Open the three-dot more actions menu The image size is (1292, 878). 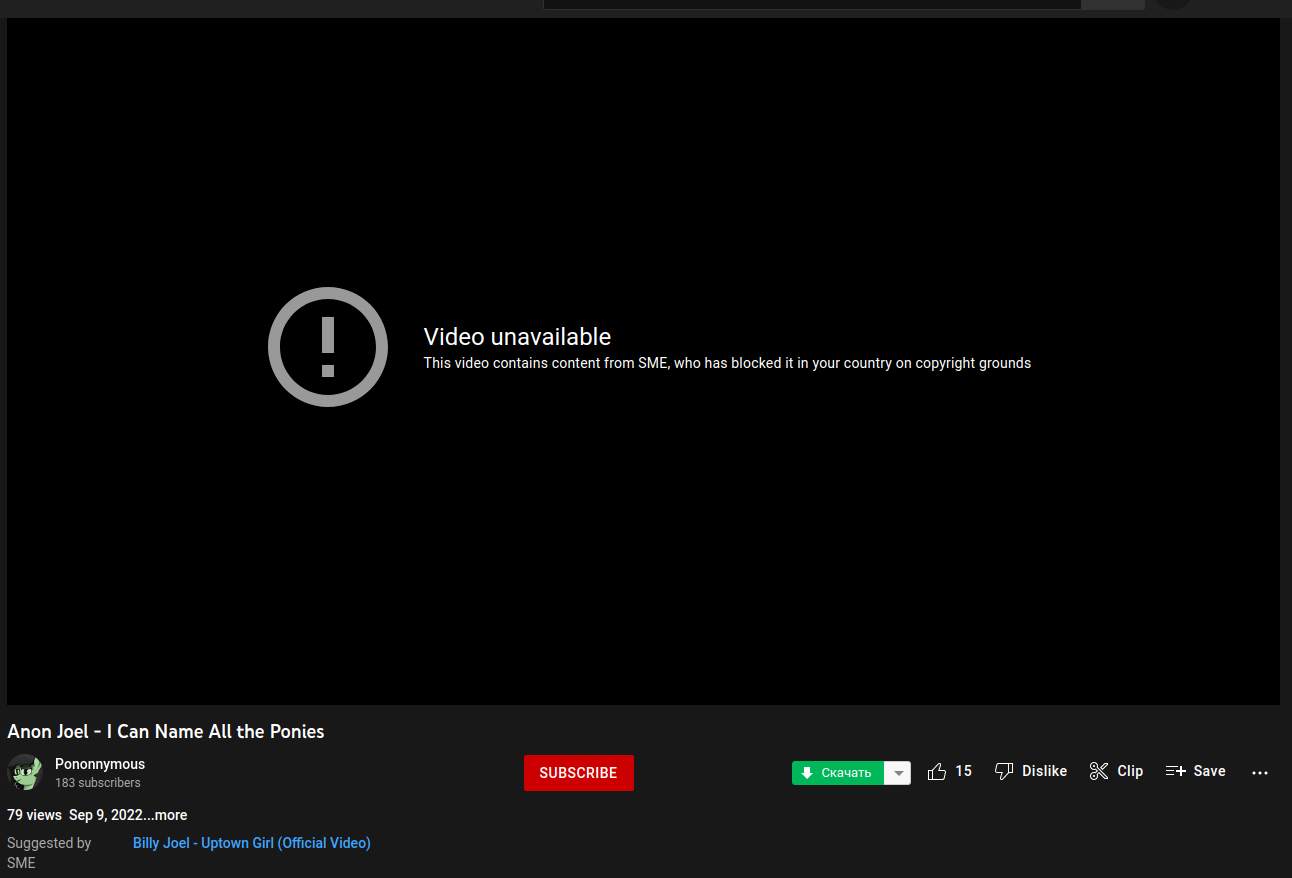pyautogui.click(x=1260, y=772)
